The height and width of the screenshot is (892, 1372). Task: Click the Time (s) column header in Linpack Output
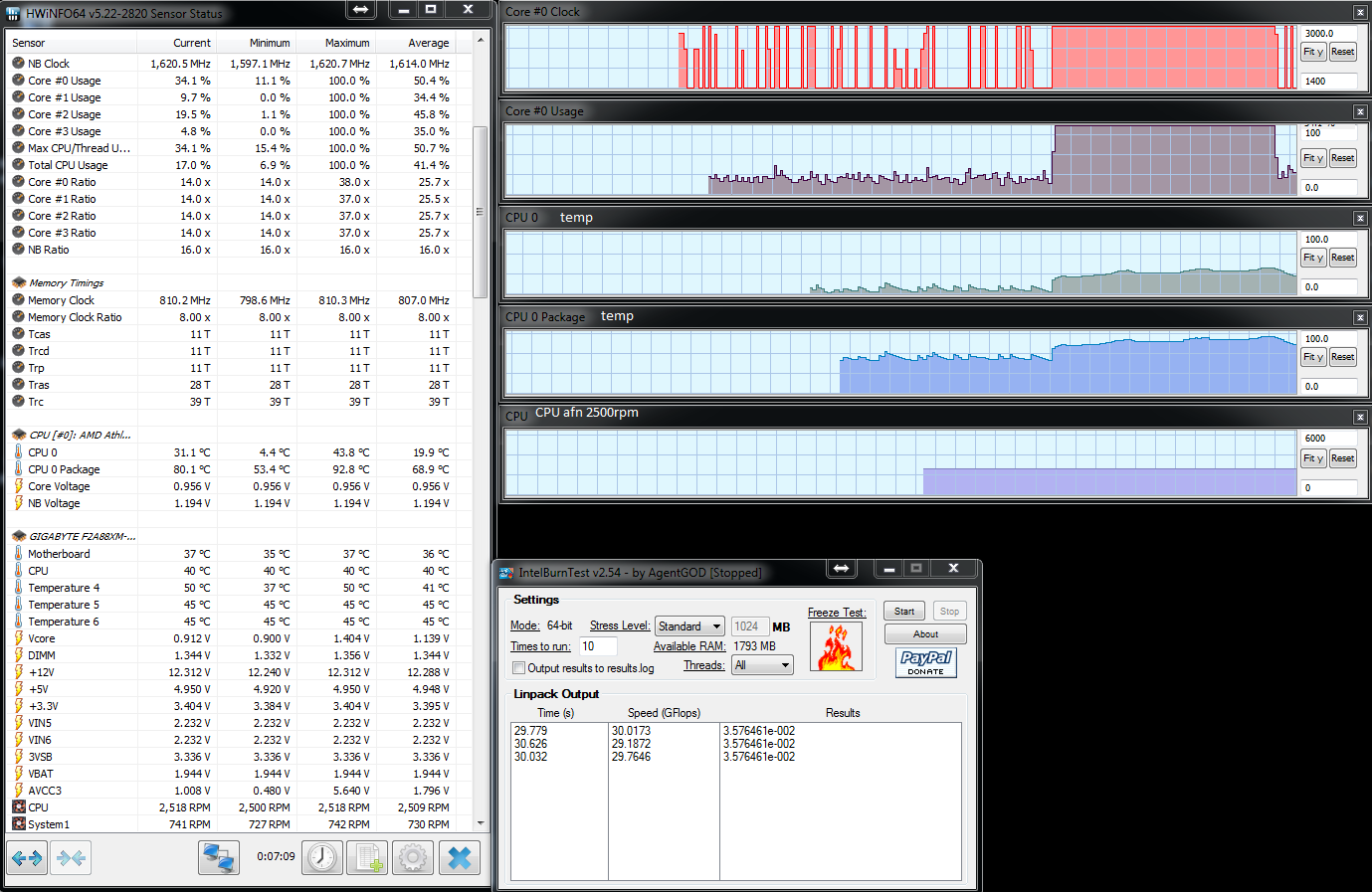pos(556,713)
